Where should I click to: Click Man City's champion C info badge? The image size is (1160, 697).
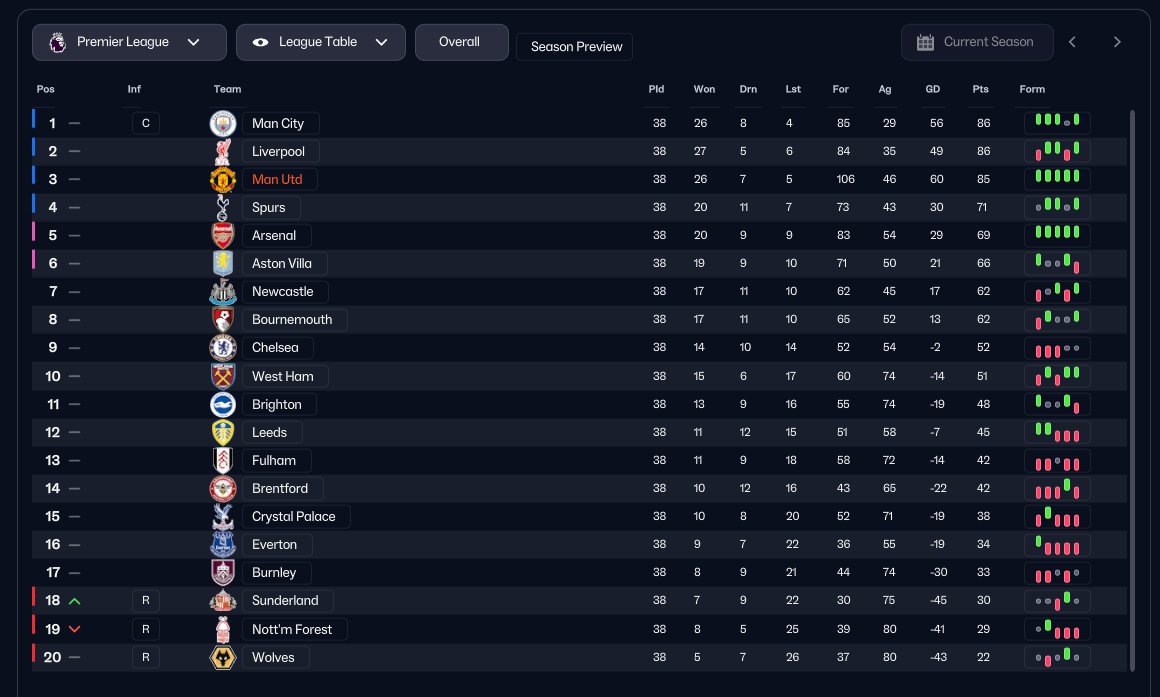coord(146,123)
